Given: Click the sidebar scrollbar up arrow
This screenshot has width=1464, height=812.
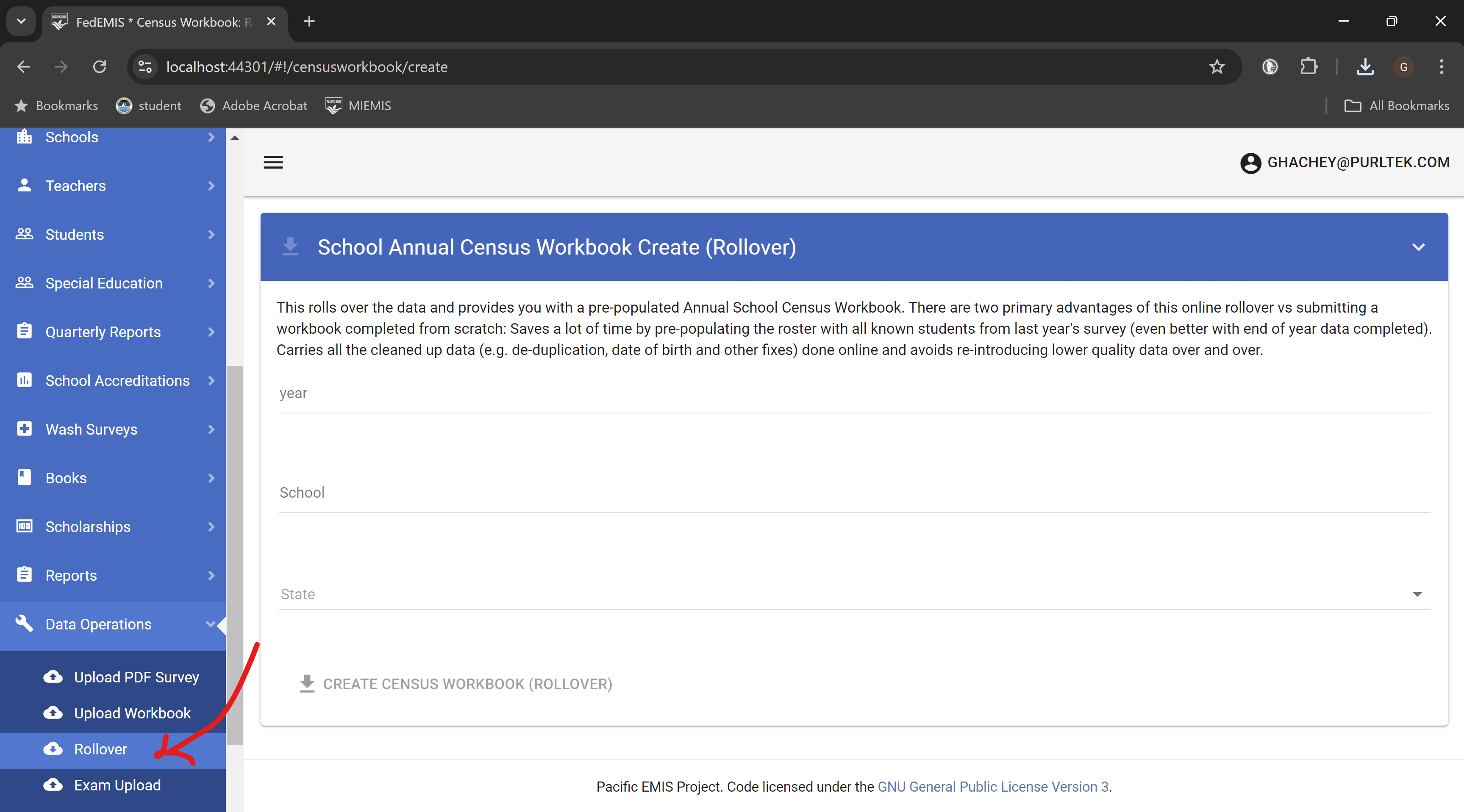Looking at the screenshot, I should 234,138.
